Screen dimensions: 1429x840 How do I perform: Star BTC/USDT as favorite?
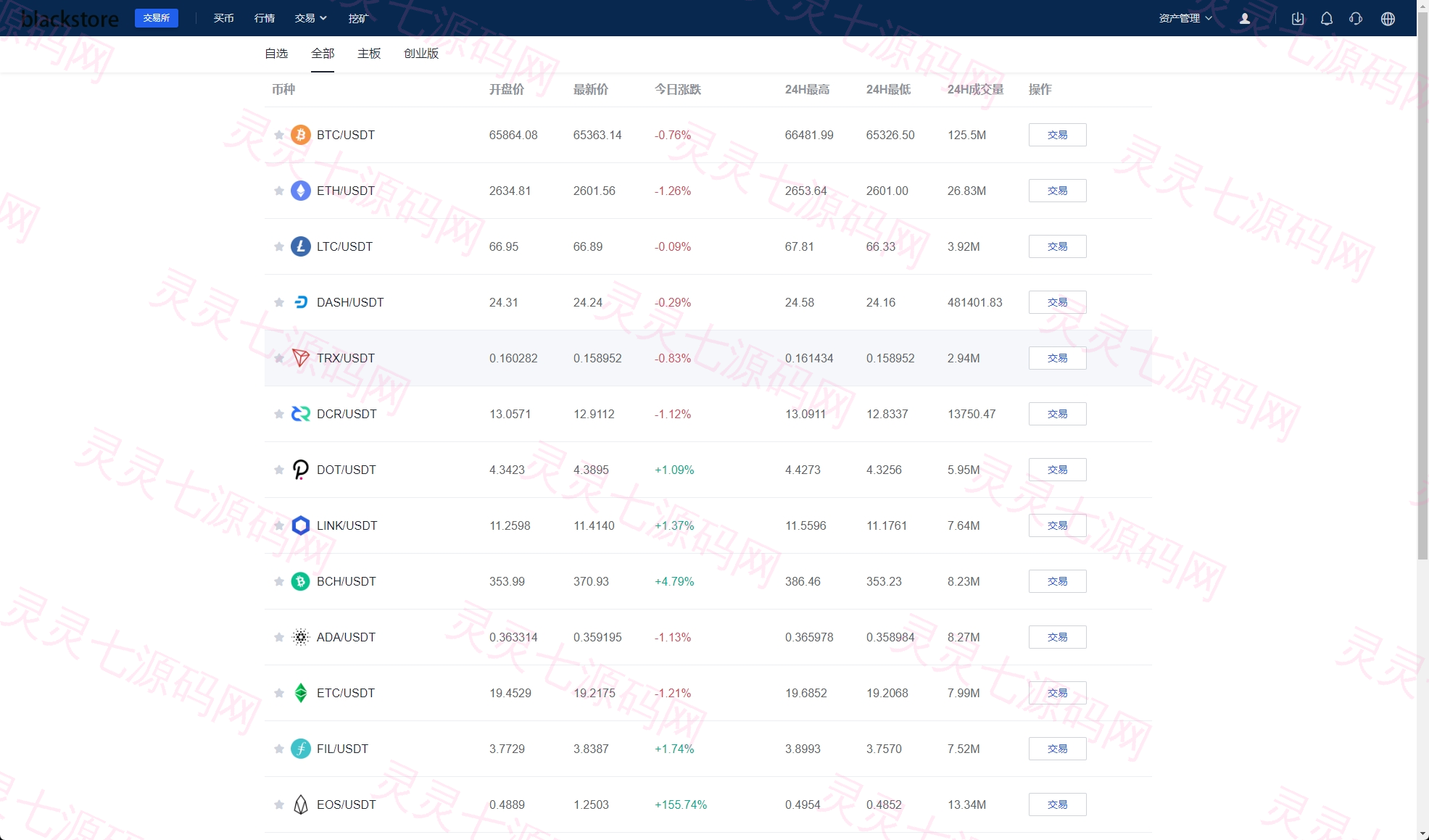pos(279,135)
